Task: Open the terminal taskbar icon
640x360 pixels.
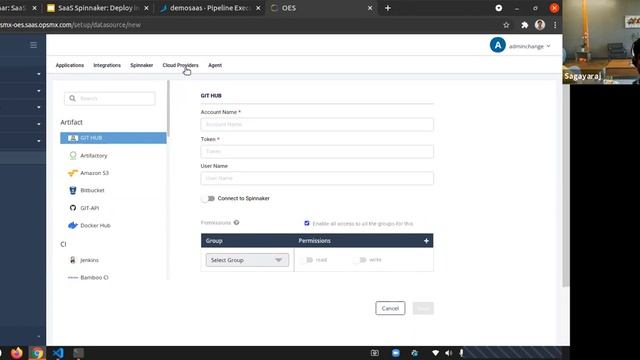Action: (x=78, y=353)
